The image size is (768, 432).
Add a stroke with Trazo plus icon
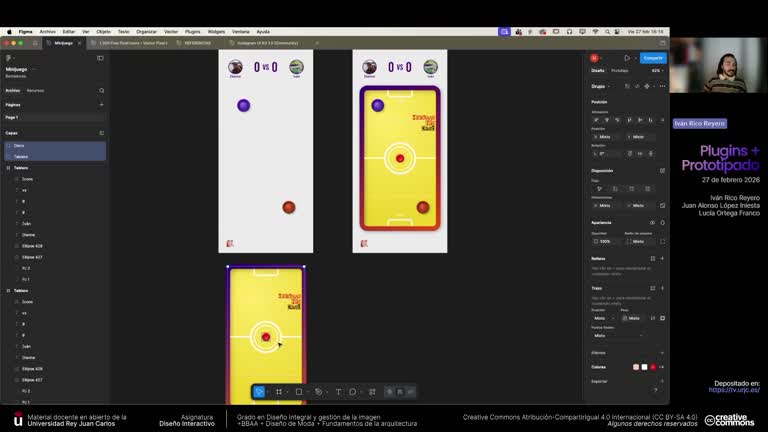[x=662, y=288]
